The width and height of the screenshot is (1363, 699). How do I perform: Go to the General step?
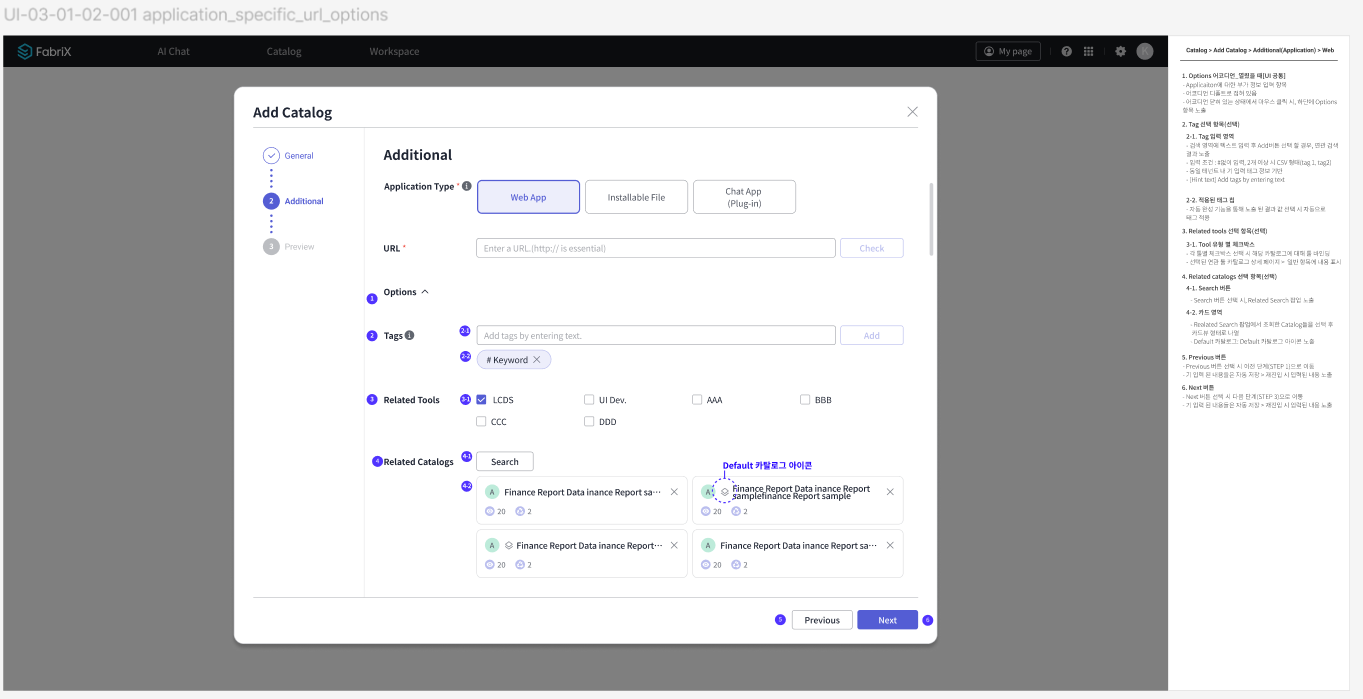point(299,155)
